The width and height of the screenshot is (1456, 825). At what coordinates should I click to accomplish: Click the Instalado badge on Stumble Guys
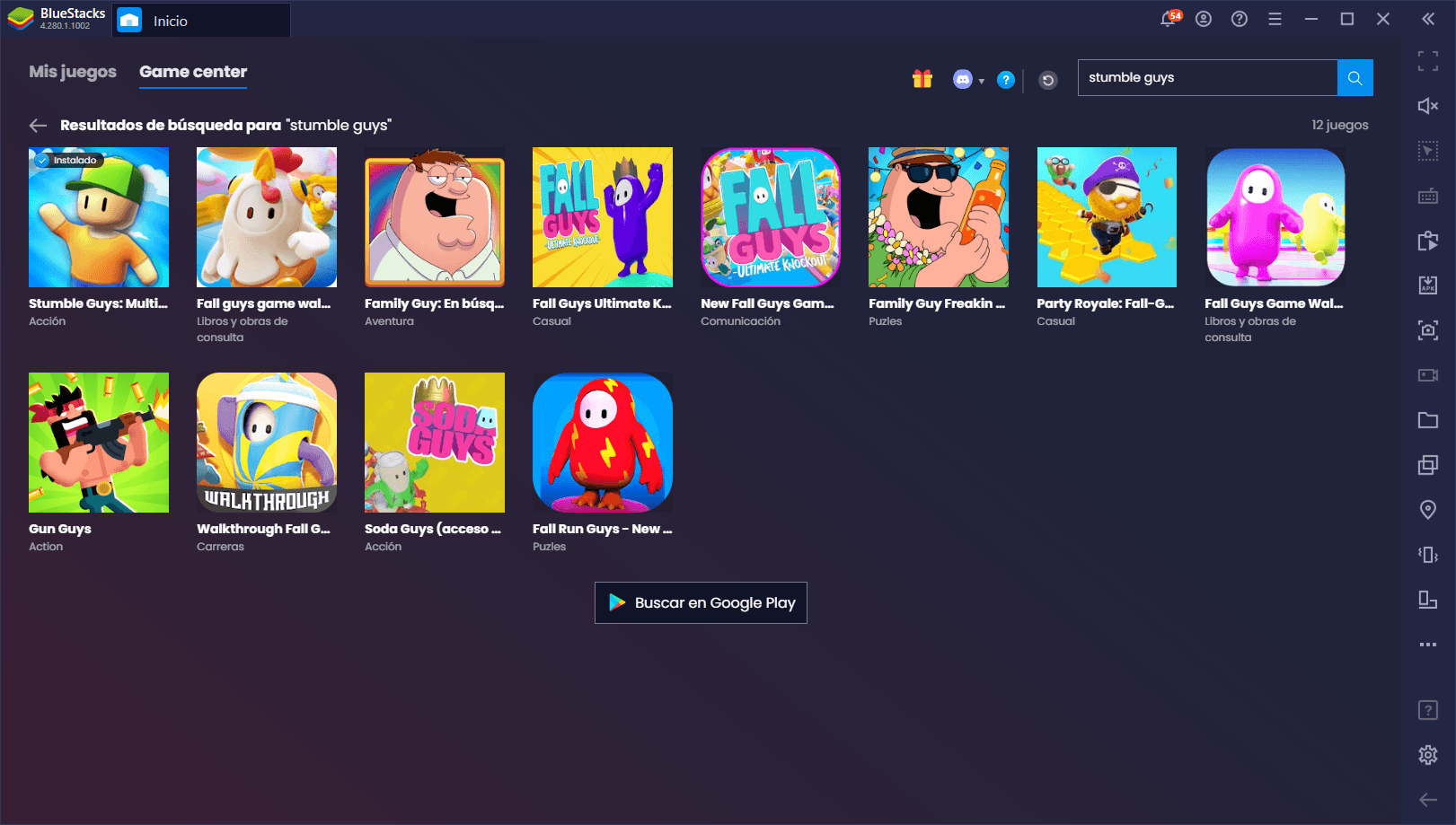click(68, 160)
